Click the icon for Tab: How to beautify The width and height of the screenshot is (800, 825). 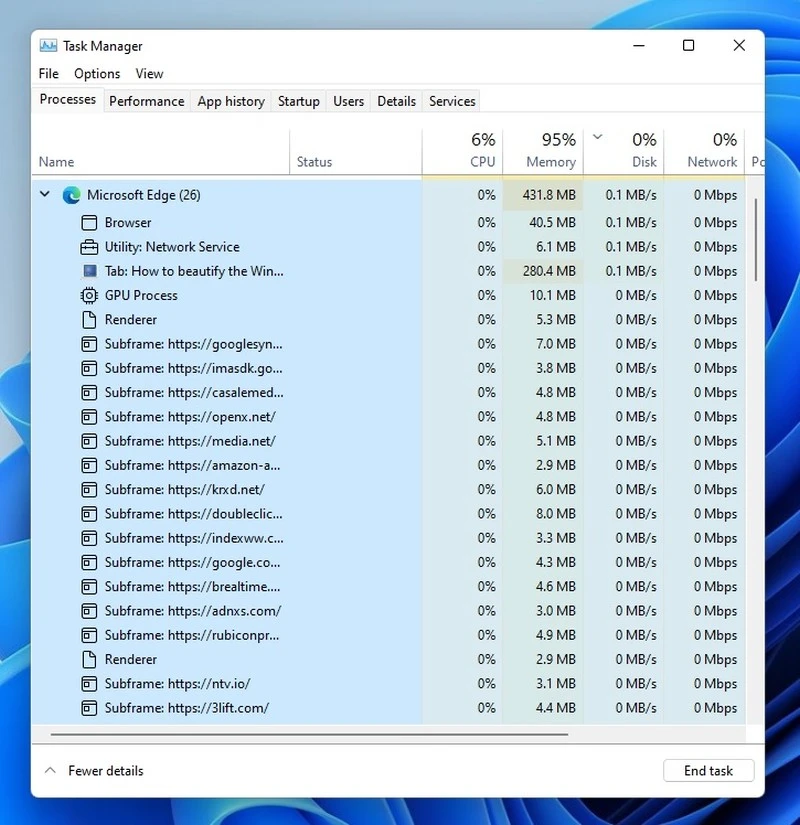[x=89, y=271]
